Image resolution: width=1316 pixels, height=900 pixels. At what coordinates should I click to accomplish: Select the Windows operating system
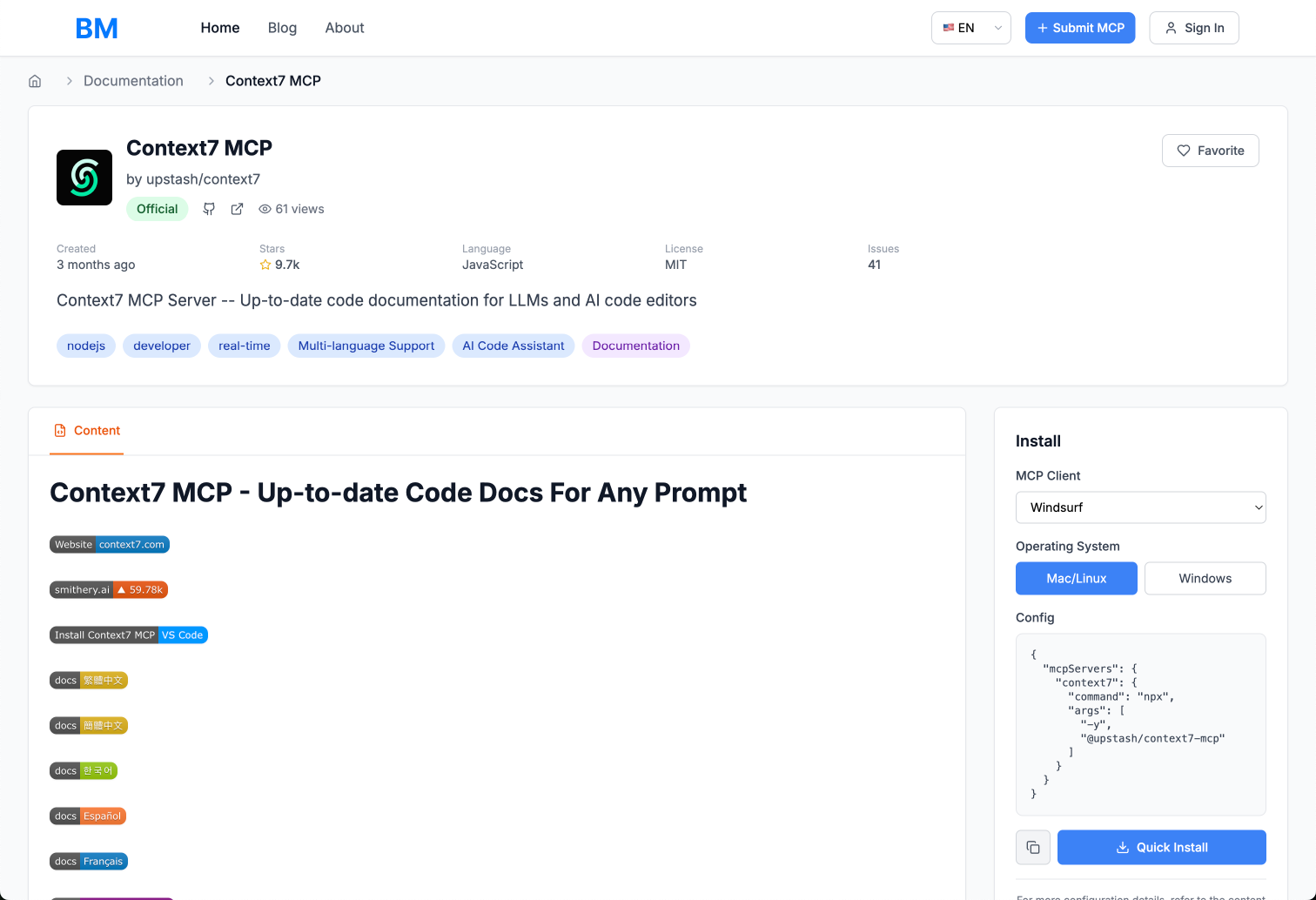[x=1205, y=578]
